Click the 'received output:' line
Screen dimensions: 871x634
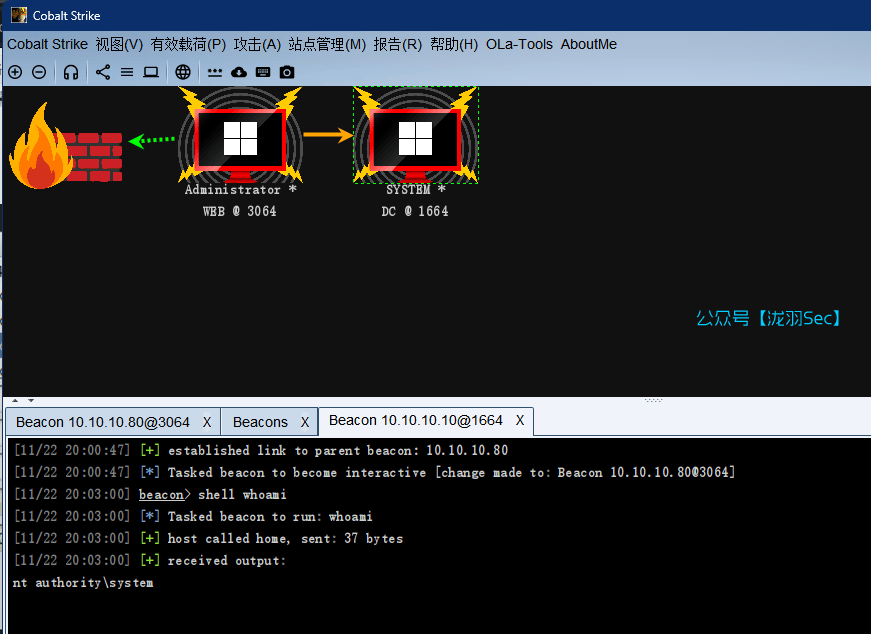point(149,561)
